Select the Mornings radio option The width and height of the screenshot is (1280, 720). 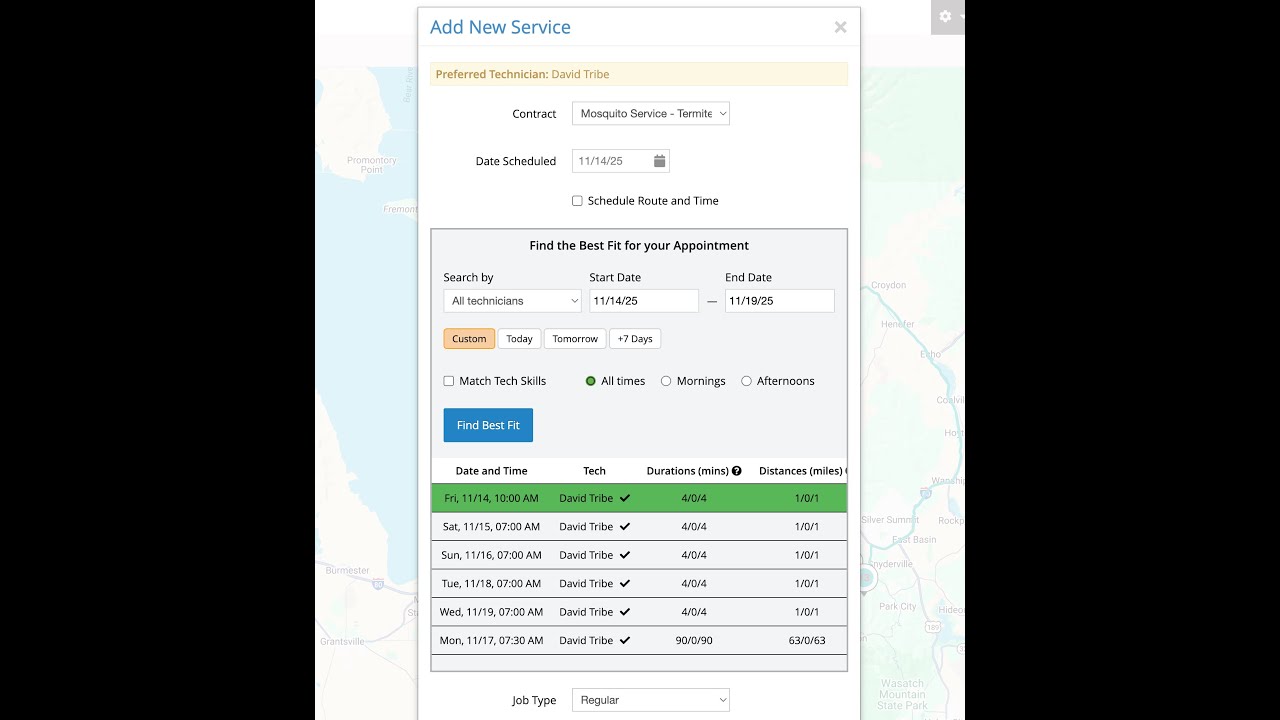tap(666, 381)
